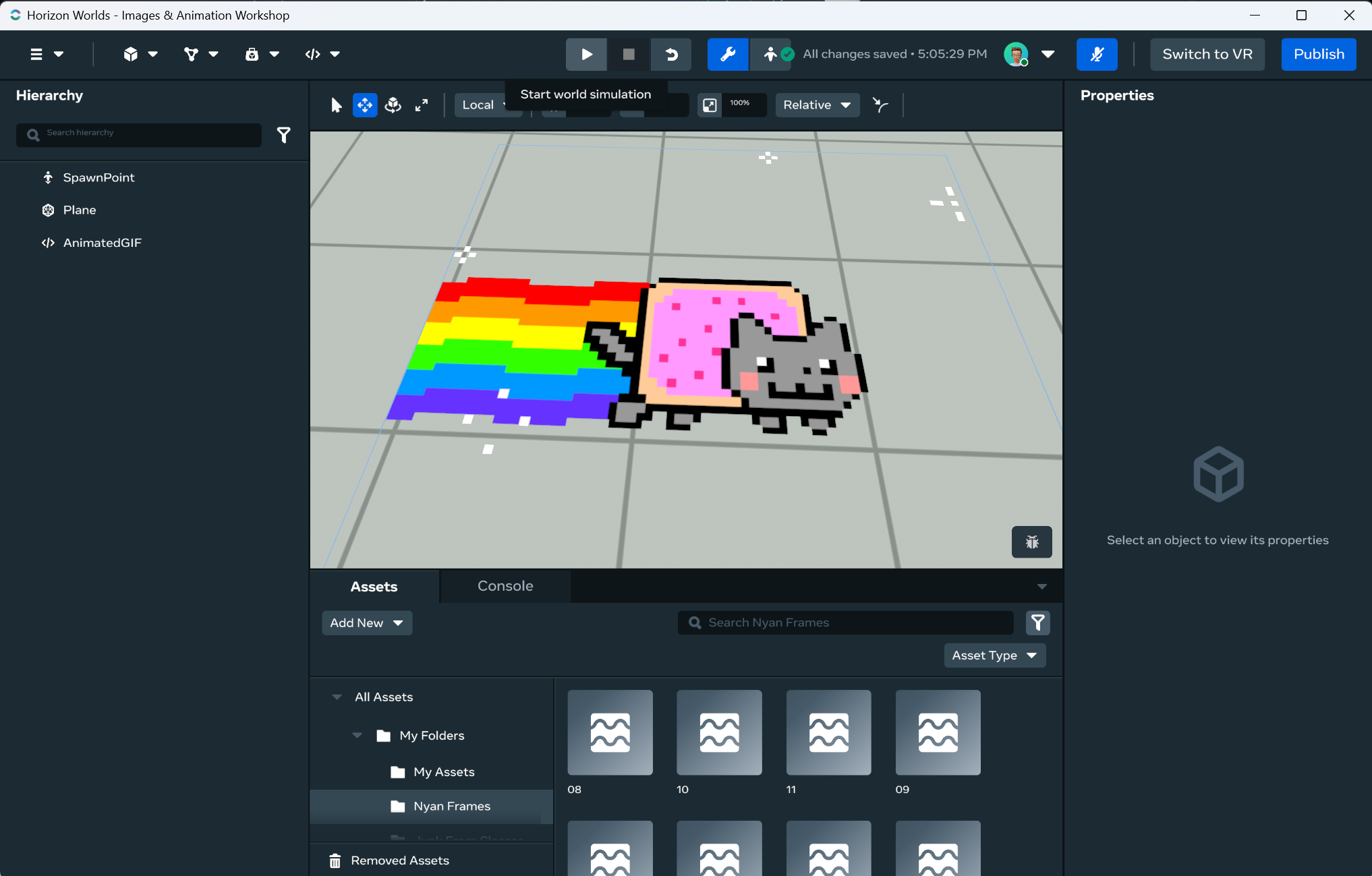
Task: Open the Add New dropdown
Action: 366,623
